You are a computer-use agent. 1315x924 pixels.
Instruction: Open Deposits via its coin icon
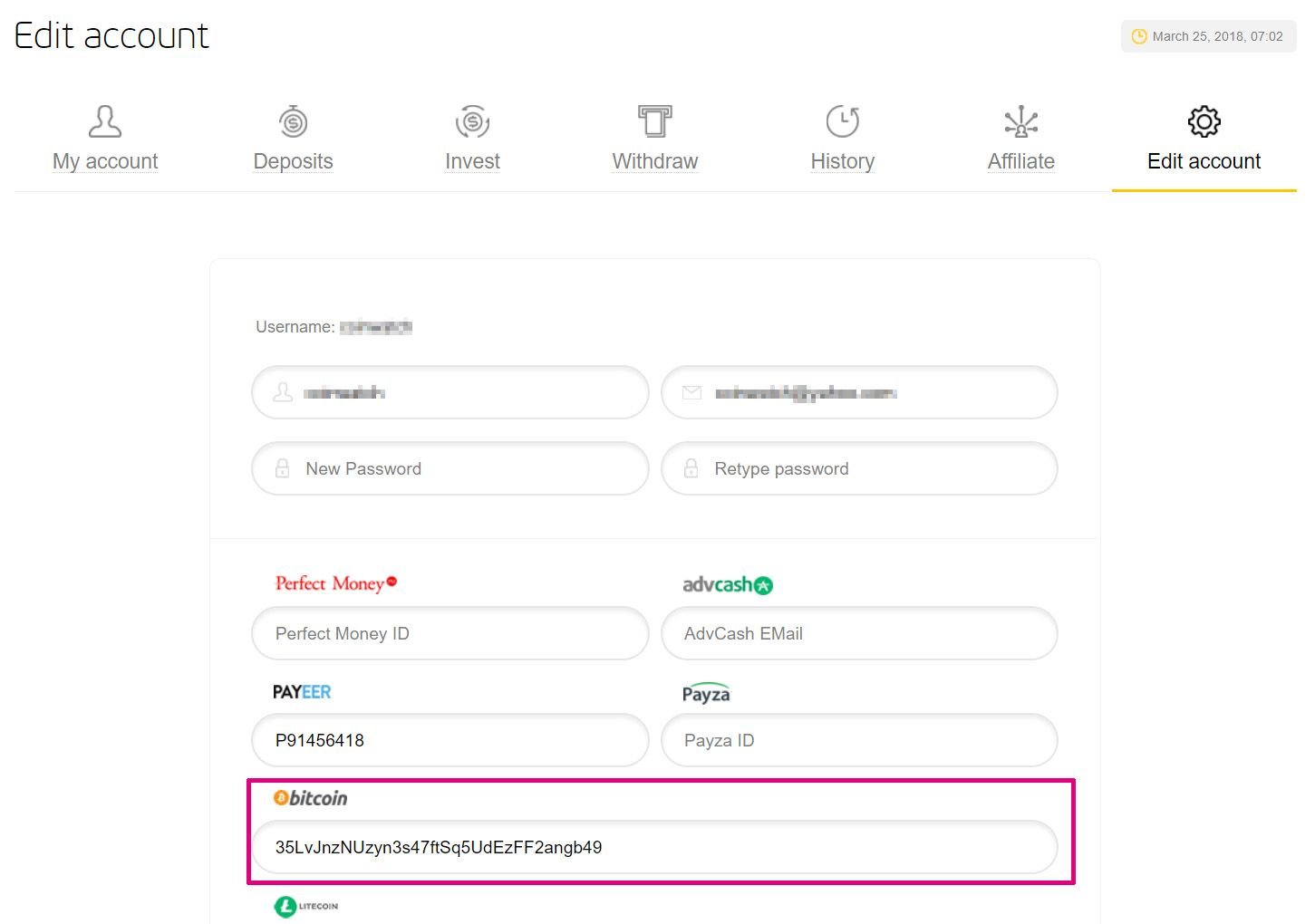tap(293, 121)
